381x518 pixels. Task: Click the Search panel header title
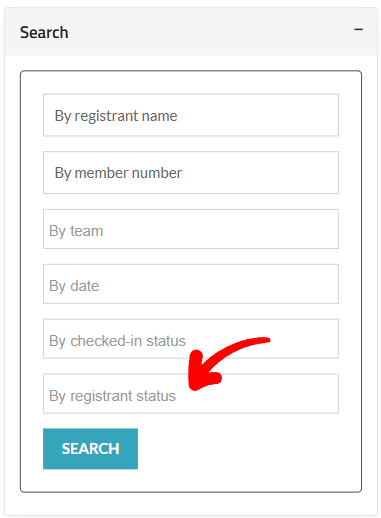tap(44, 32)
